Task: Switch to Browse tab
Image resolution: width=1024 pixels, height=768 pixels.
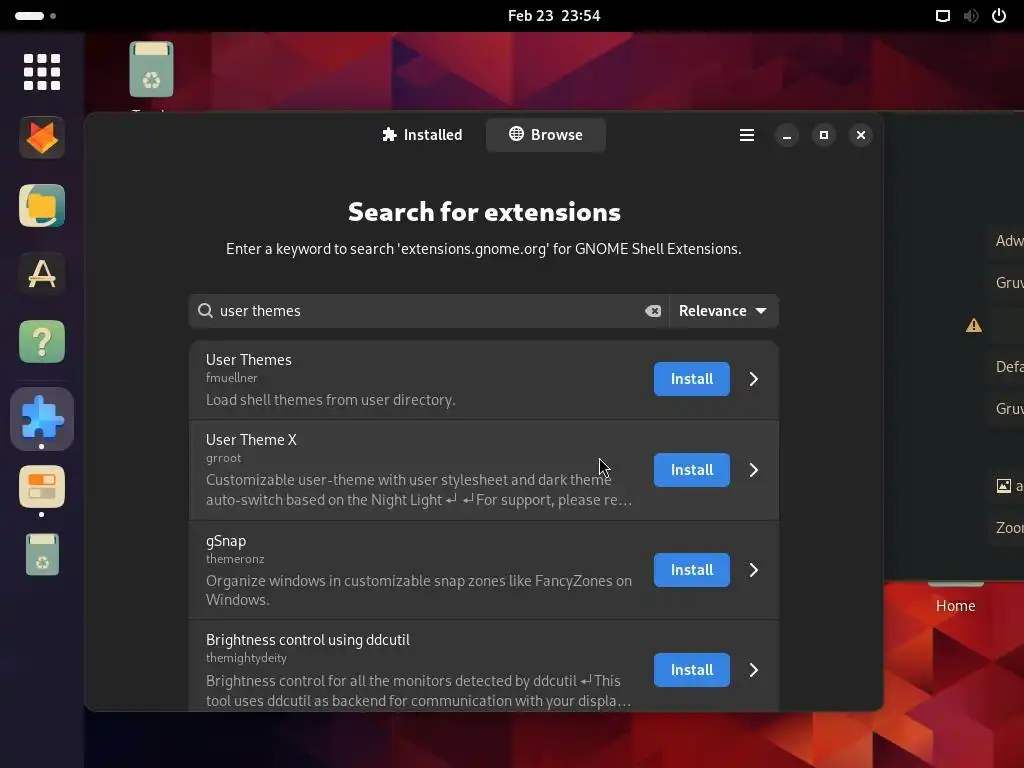Action: [545, 135]
